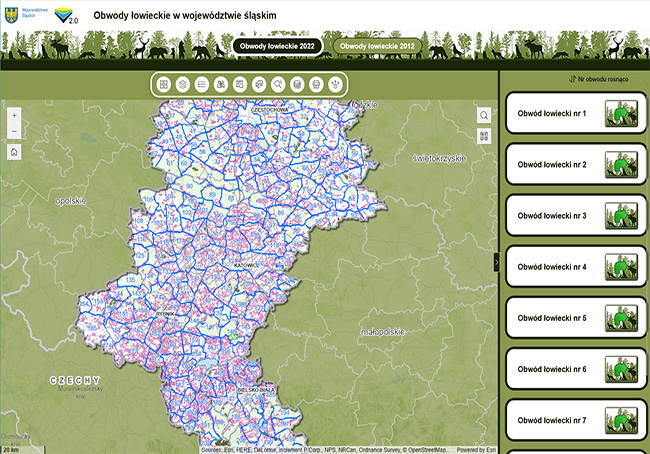
Task: Click the '20 km' scale bar
Action: (x=23, y=450)
